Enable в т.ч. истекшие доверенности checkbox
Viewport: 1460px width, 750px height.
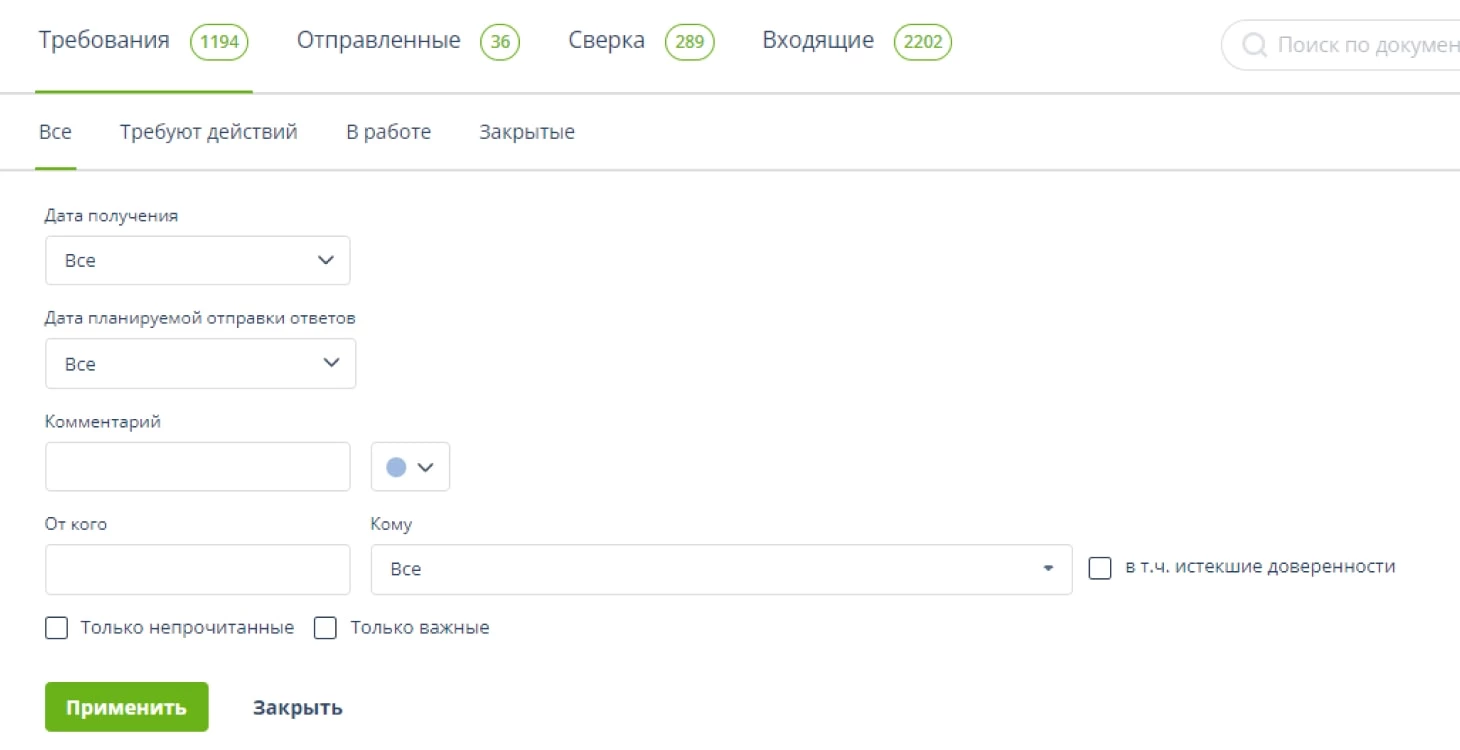(x=1100, y=568)
